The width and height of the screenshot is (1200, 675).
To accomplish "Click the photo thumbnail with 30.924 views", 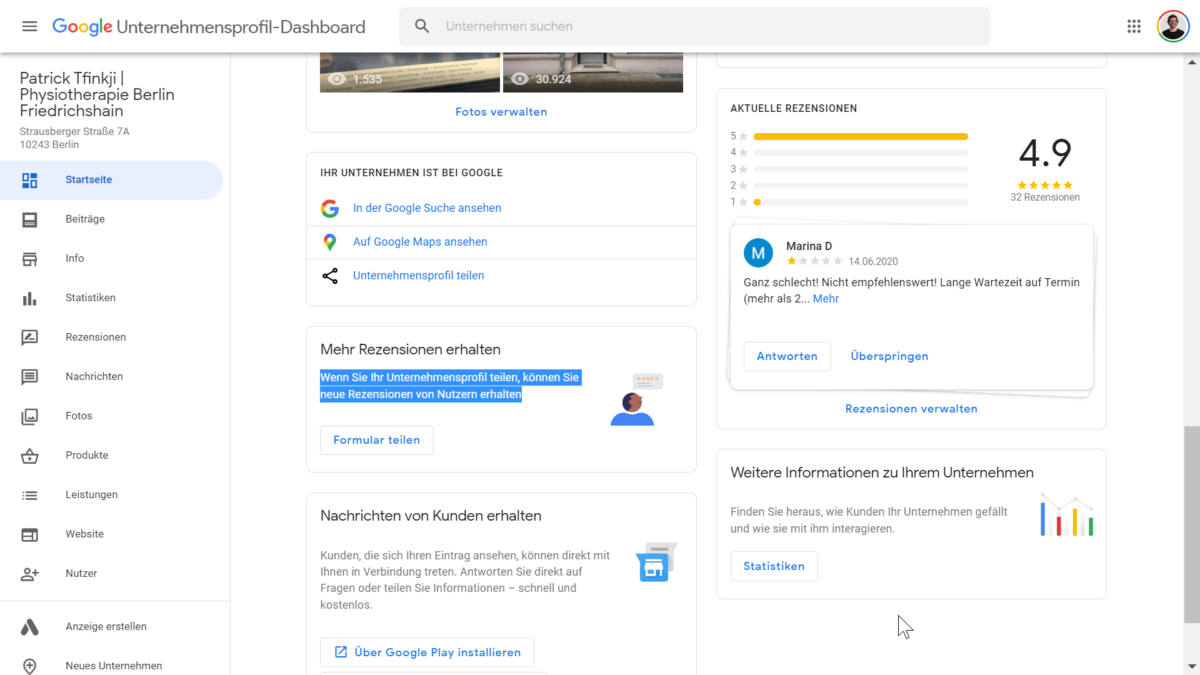I will 593,72.
